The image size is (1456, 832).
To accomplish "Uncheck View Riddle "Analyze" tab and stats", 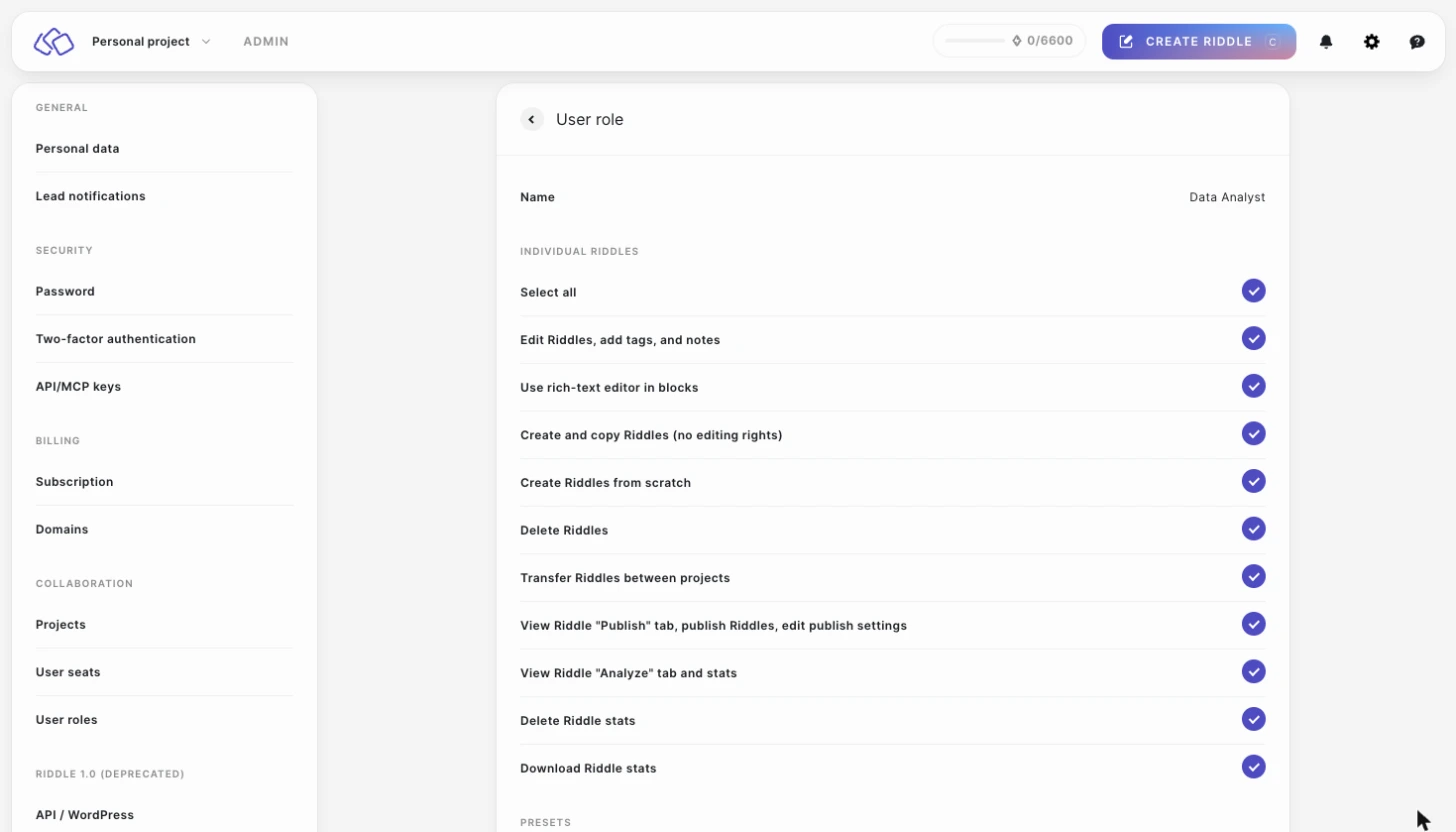I will click(x=1254, y=671).
